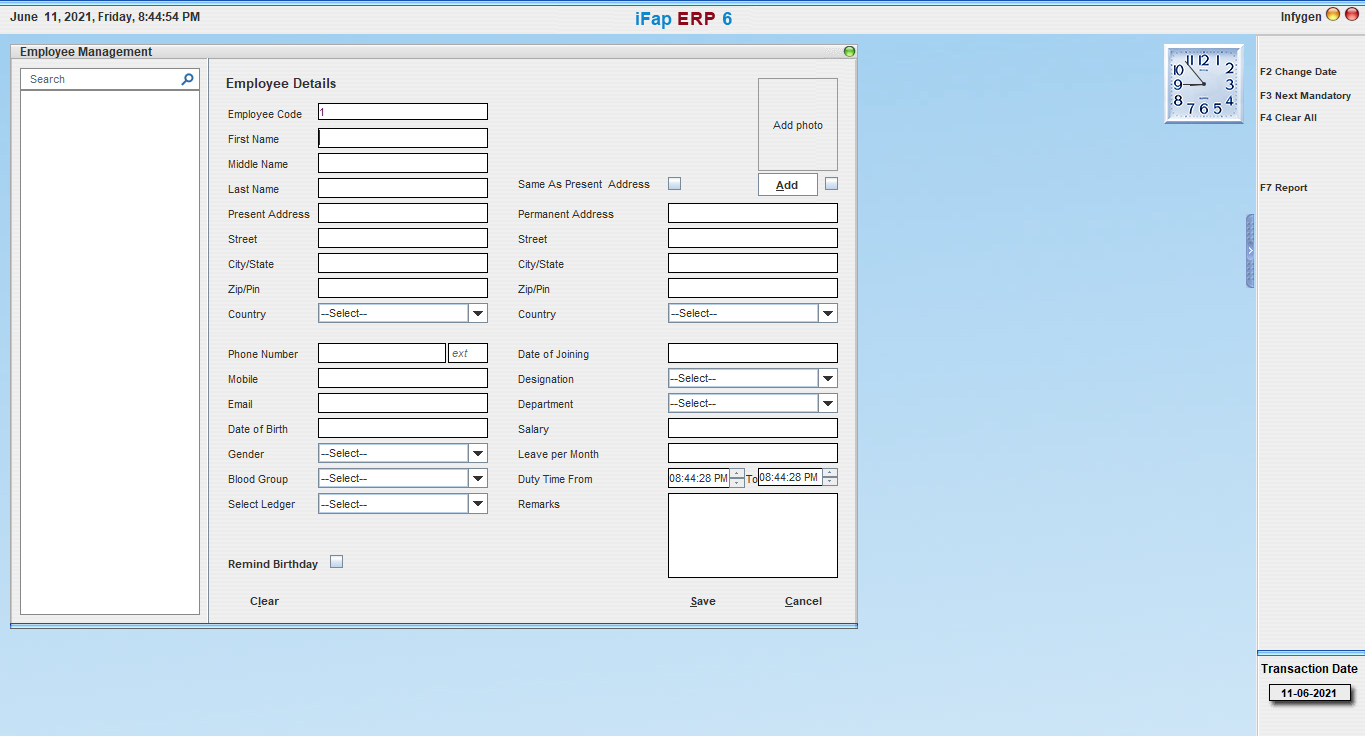Click the yellow circle icon beside Infygen
The image size is (1365, 736).
(x=1332, y=15)
